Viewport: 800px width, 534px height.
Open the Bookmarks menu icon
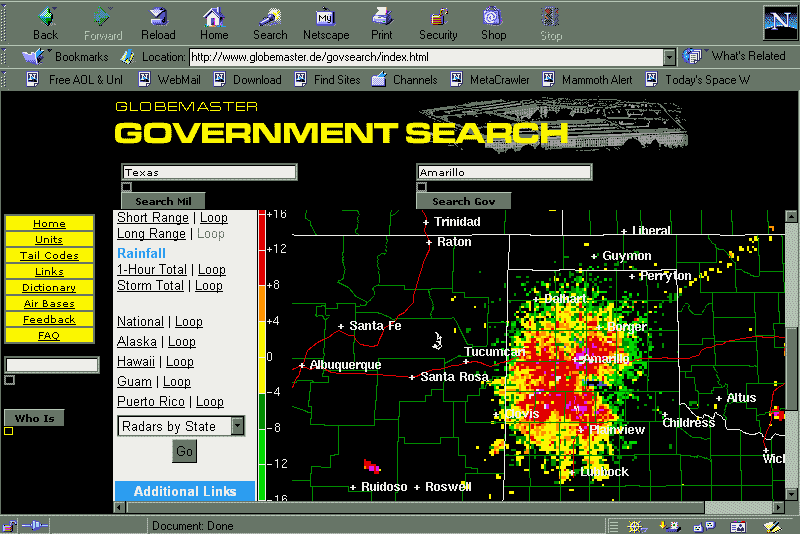tap(34, 56)
